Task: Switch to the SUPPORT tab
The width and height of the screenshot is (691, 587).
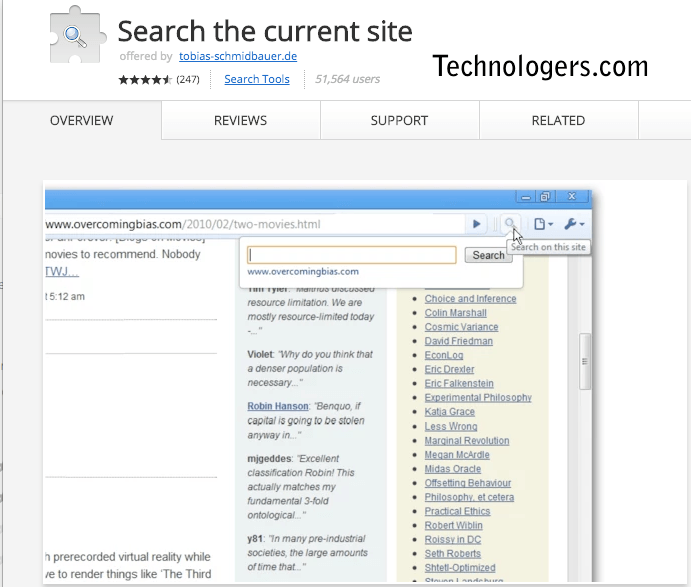Action: pyautogui.click(x=399, y=120)
